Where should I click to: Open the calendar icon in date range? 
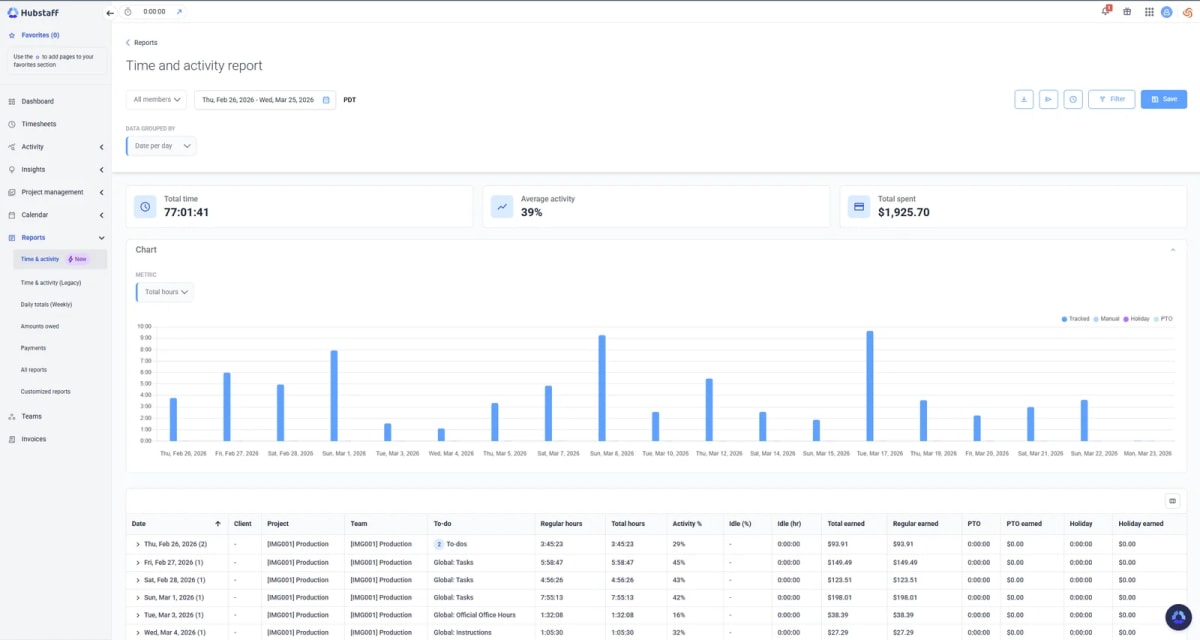[x=326, y=100]
